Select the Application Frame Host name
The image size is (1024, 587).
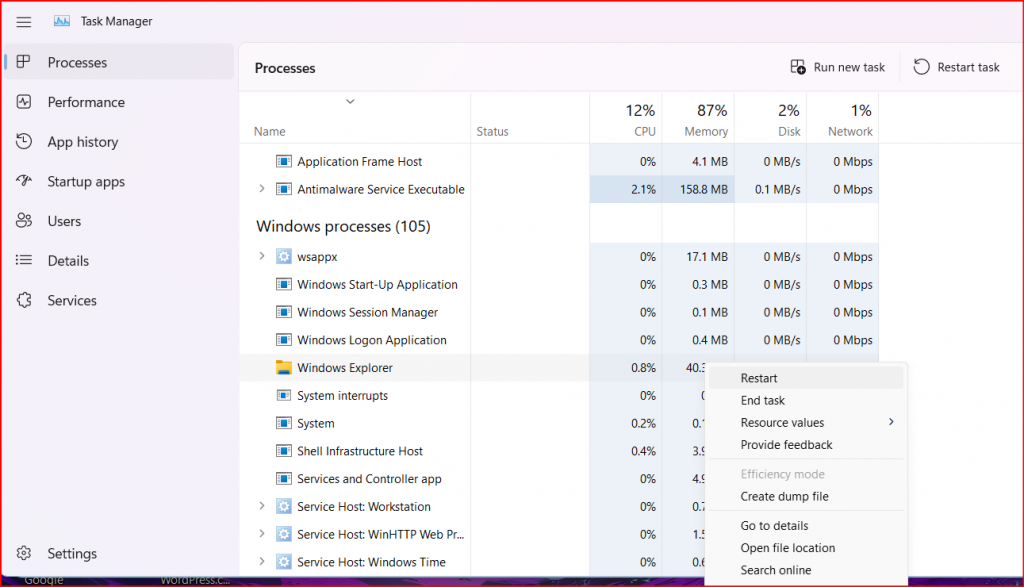point(360,161)
